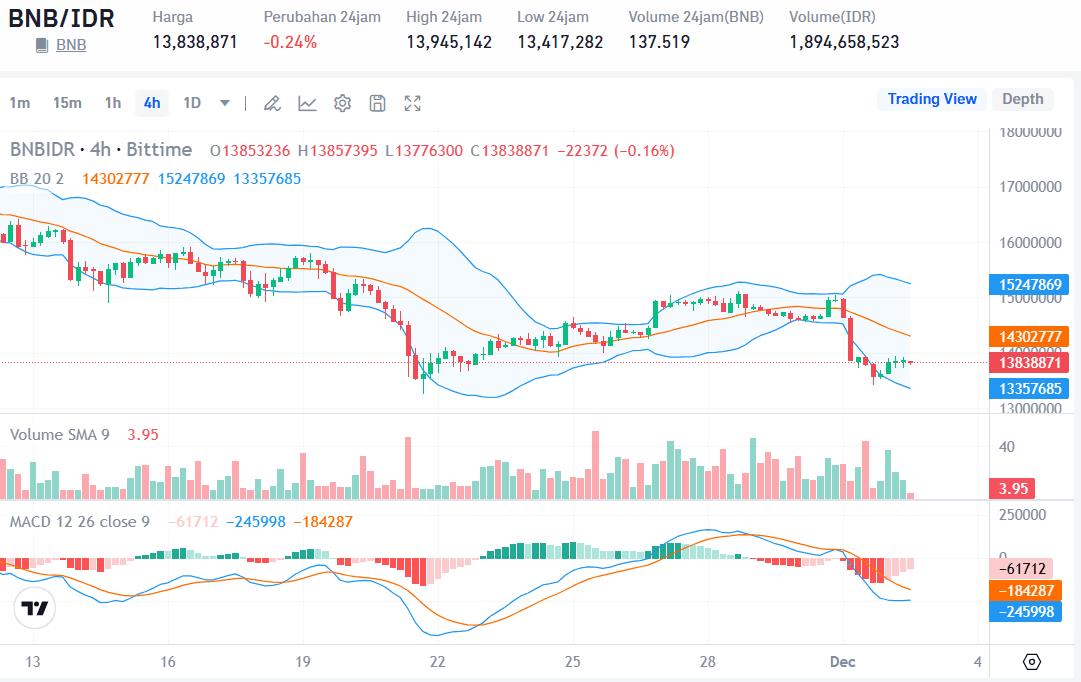
Task: Switch to the 1h timeframe
Action: (x=113, y=103)
